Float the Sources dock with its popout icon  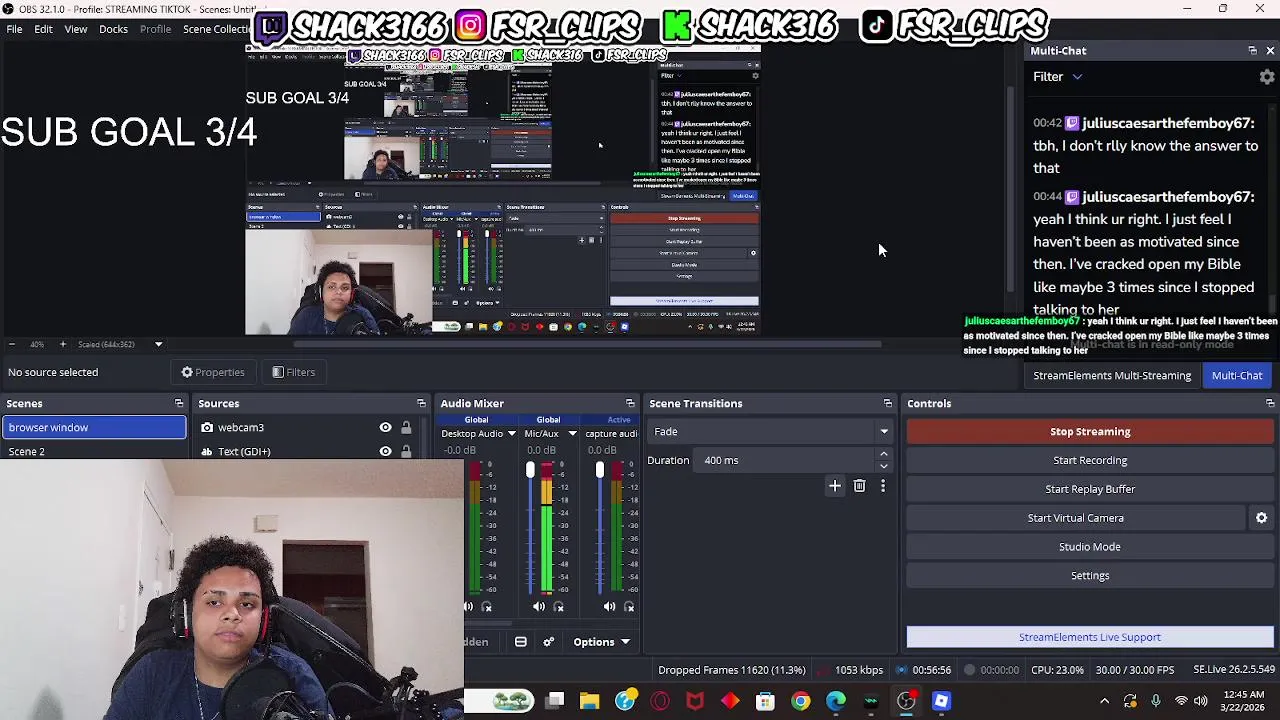[421, 403]
